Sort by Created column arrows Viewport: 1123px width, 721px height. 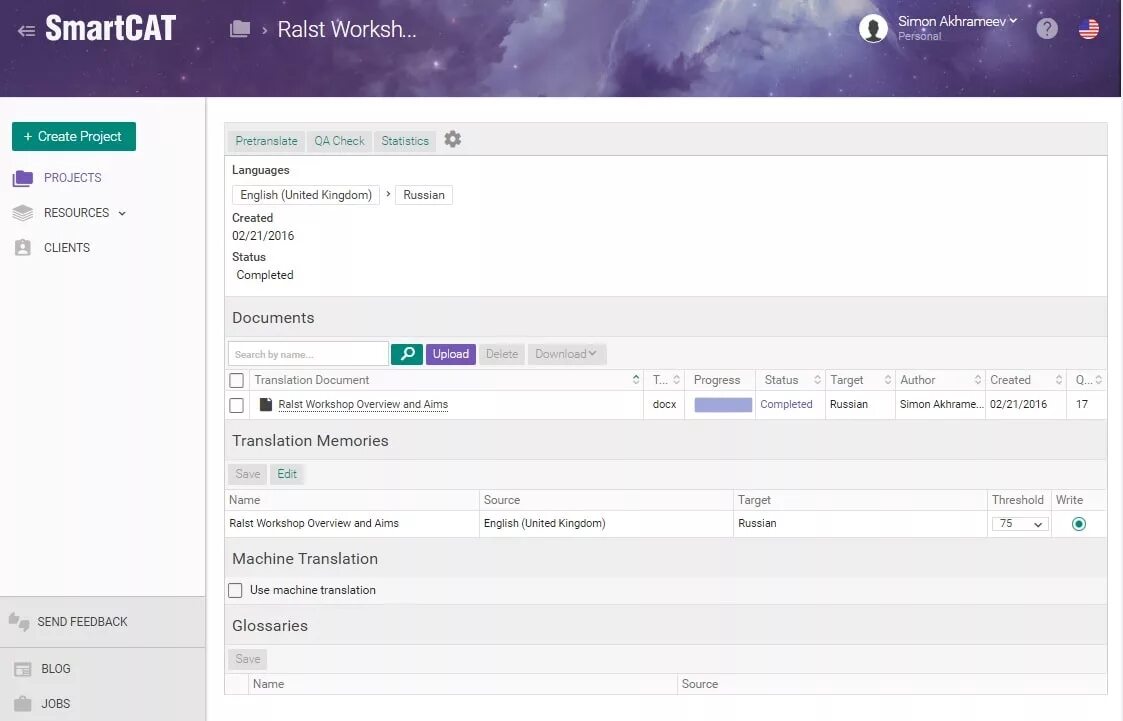point(1059,380)
